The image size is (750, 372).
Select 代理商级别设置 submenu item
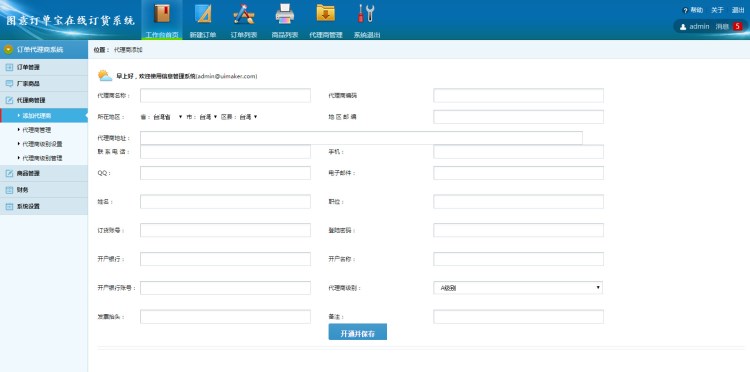pyautogui.click(x=44, y=144)
